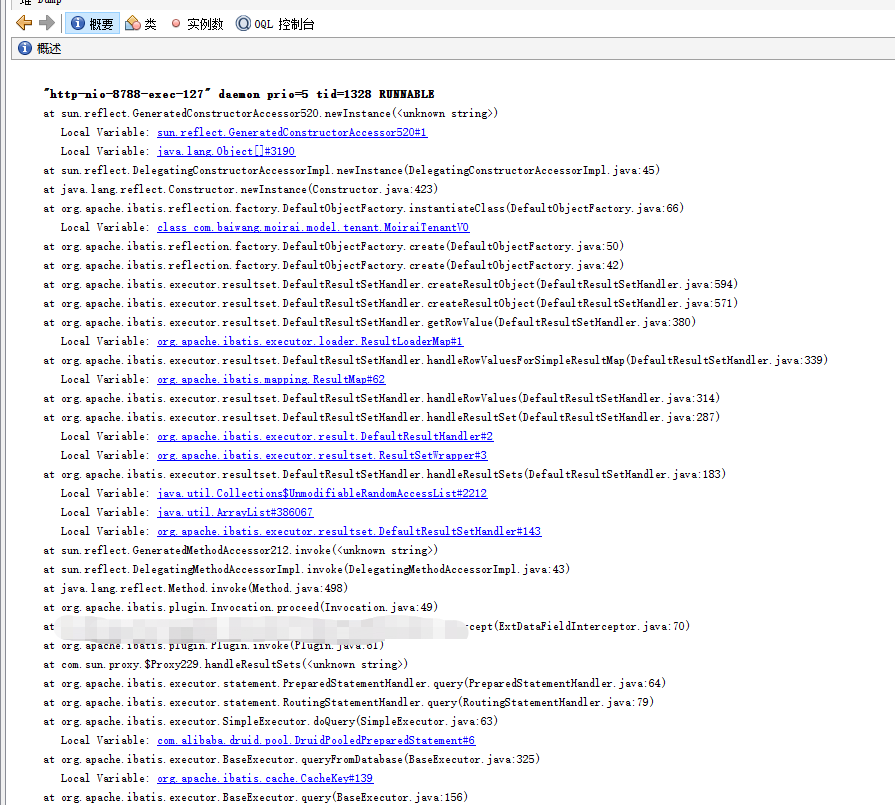895x805 pixels.
Task: Open the OQL 控制台 console
Action: click(x=275, y=24)
